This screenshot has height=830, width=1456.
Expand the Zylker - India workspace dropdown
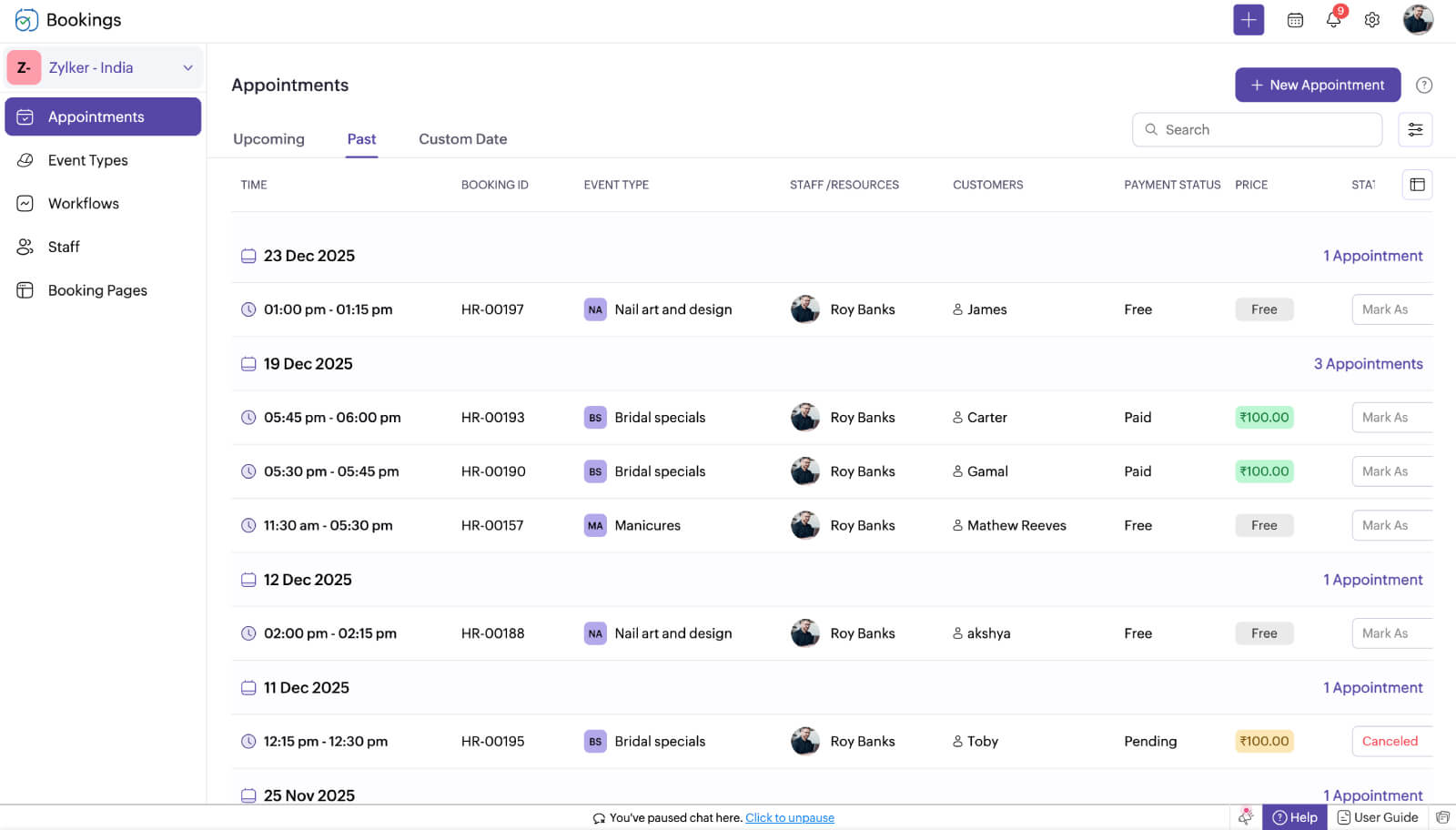pos(188,67)
